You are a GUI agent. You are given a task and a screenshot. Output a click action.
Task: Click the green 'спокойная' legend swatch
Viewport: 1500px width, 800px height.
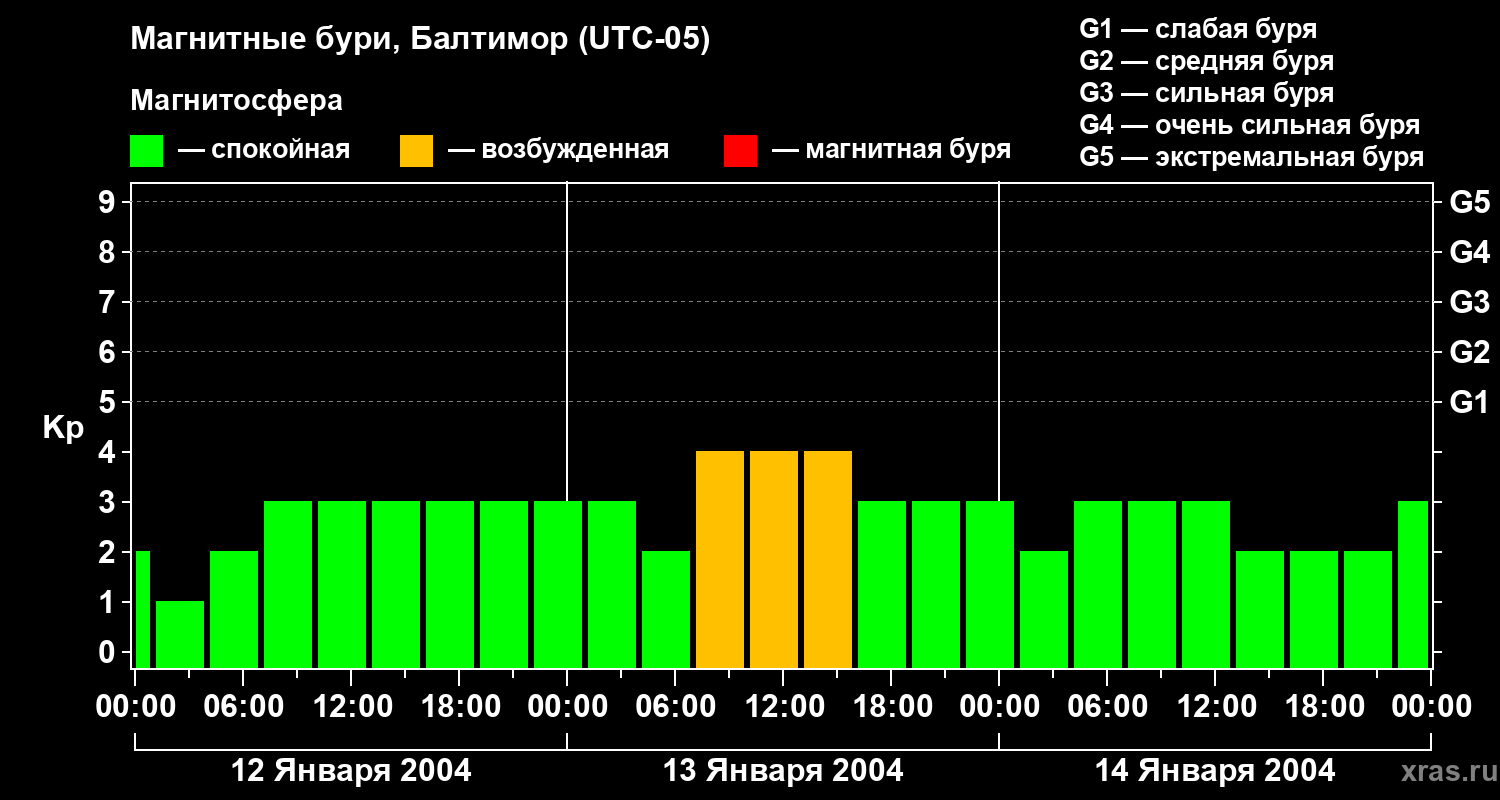click(146, 151)
